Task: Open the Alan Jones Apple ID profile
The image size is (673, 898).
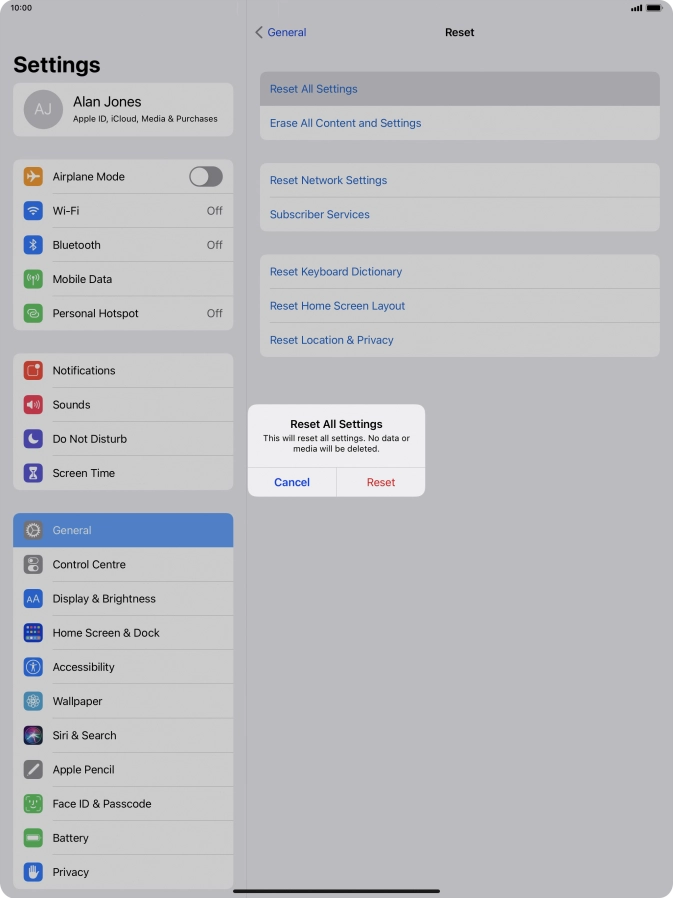Action: (x=123, y=109)
